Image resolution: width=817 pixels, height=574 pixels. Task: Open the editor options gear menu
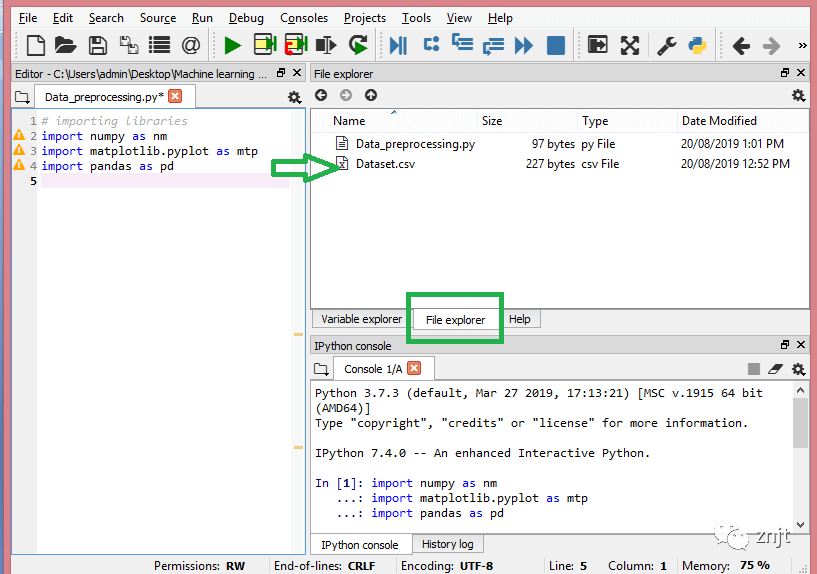[x=294, y=97]
